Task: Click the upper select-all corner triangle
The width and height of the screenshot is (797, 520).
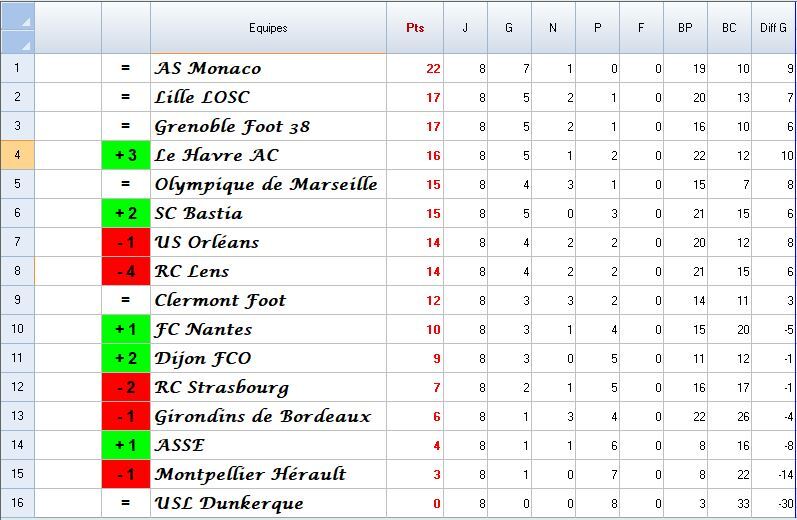Action: [x=25, y=20]
